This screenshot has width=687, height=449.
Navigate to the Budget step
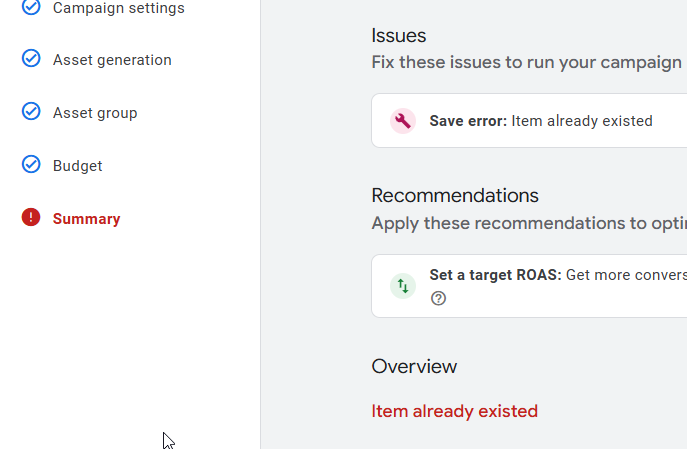click(x=78, y=166)
